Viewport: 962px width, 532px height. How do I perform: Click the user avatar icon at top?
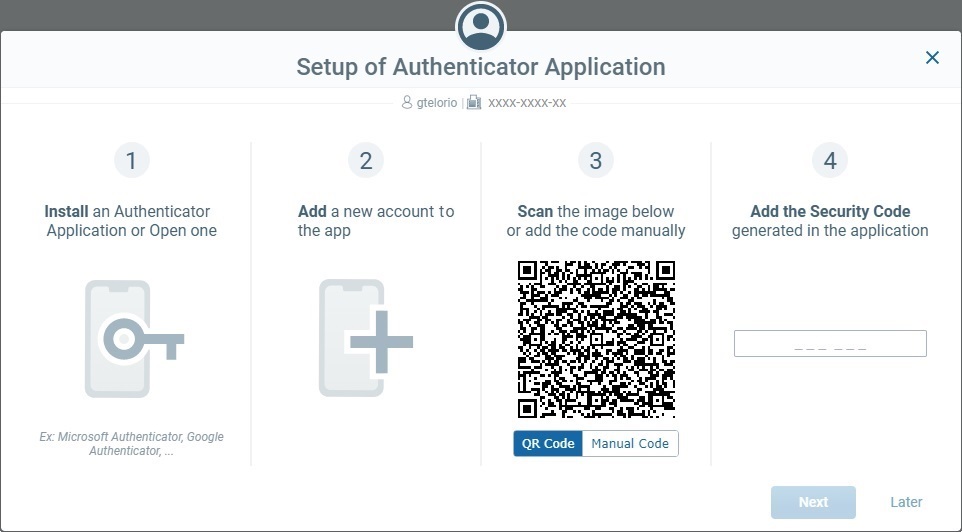pyautogui.click(x=481, y=26)
